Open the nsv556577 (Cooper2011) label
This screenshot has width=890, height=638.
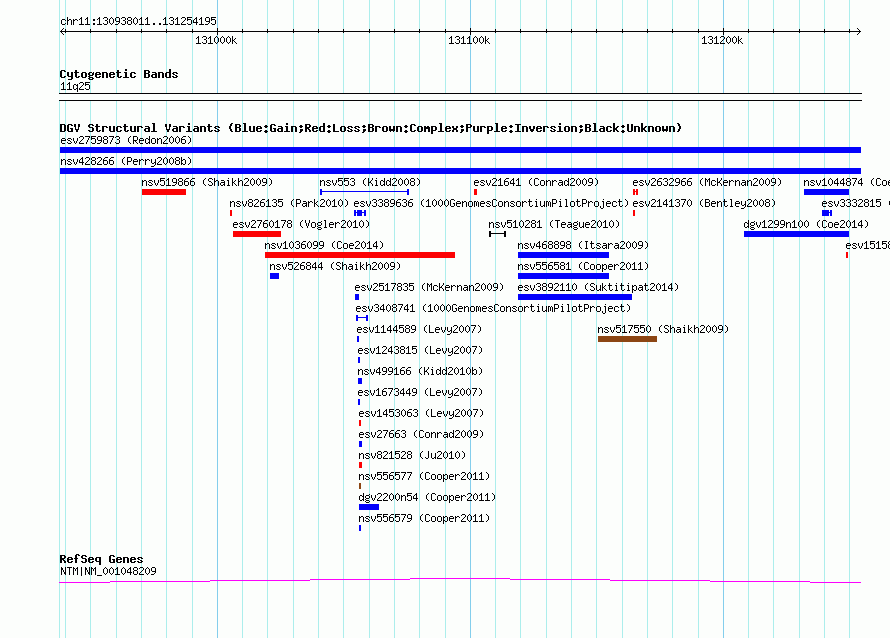[424, 476]
